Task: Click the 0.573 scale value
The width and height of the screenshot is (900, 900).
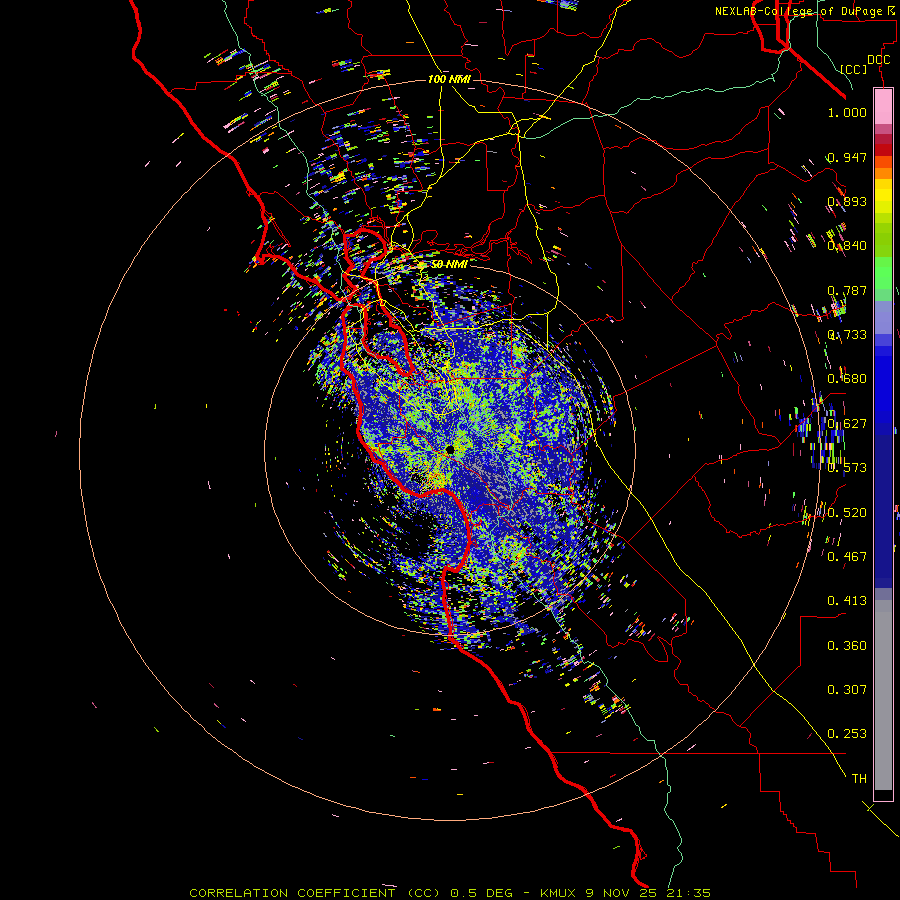Action: (x=847, y=468)
